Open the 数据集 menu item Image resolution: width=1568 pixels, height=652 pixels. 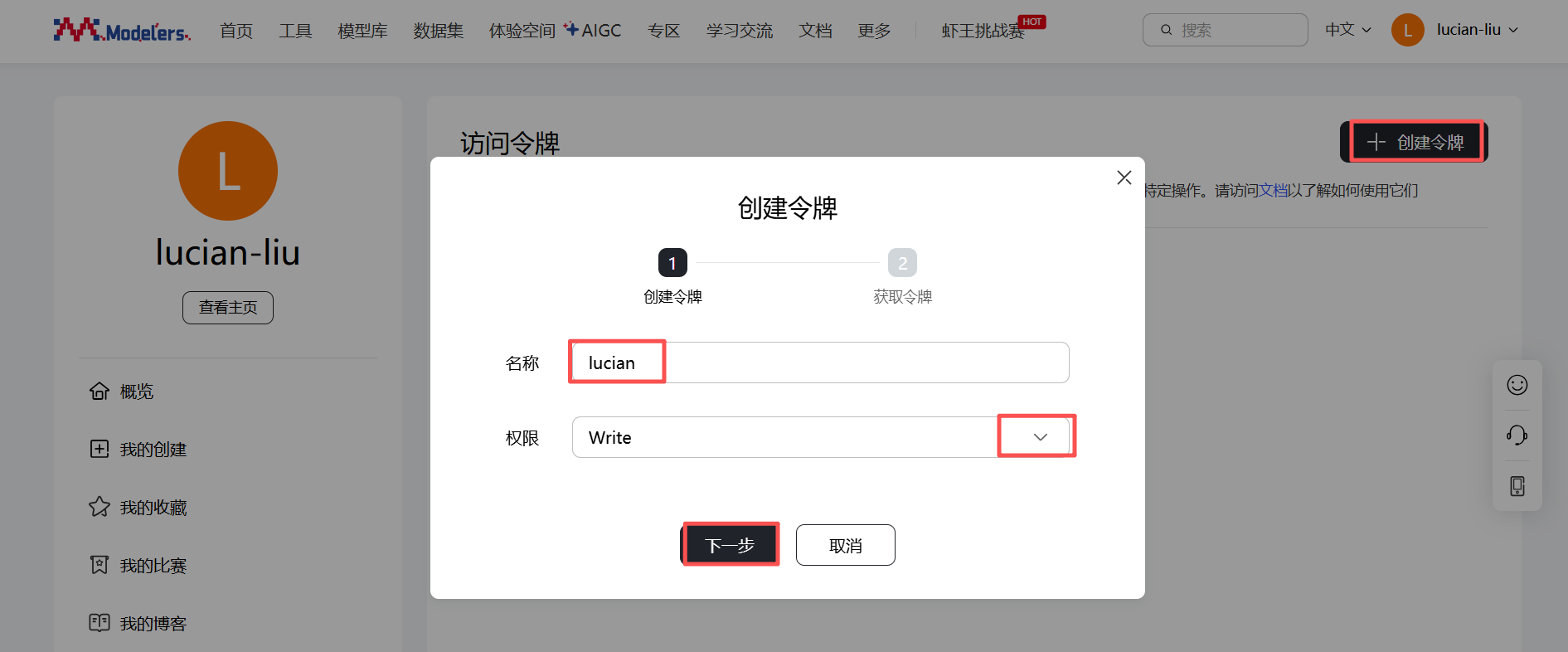click(439, 31)
